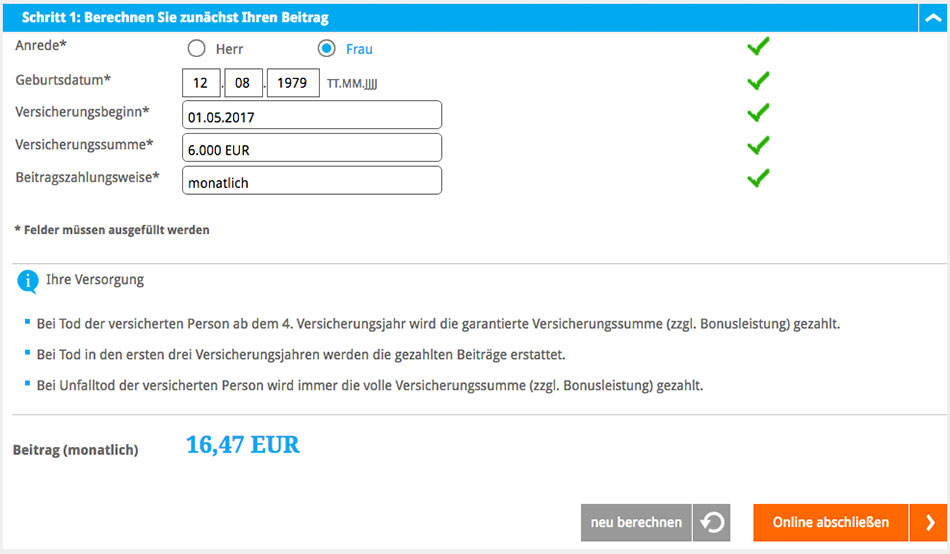Click the birth day field showing 12

point(201,83)
